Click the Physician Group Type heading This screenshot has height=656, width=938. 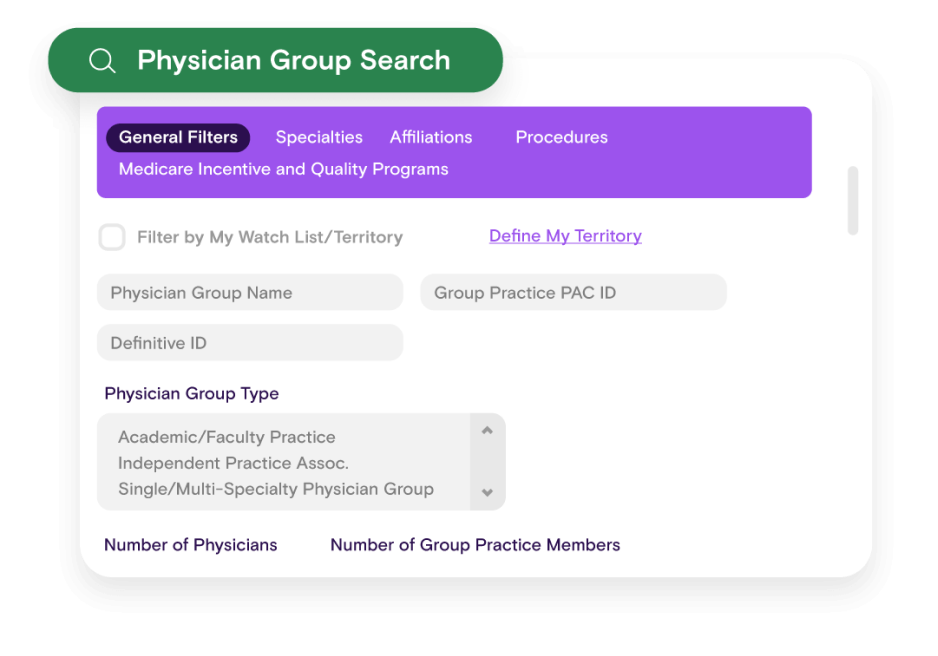point(191,393)
